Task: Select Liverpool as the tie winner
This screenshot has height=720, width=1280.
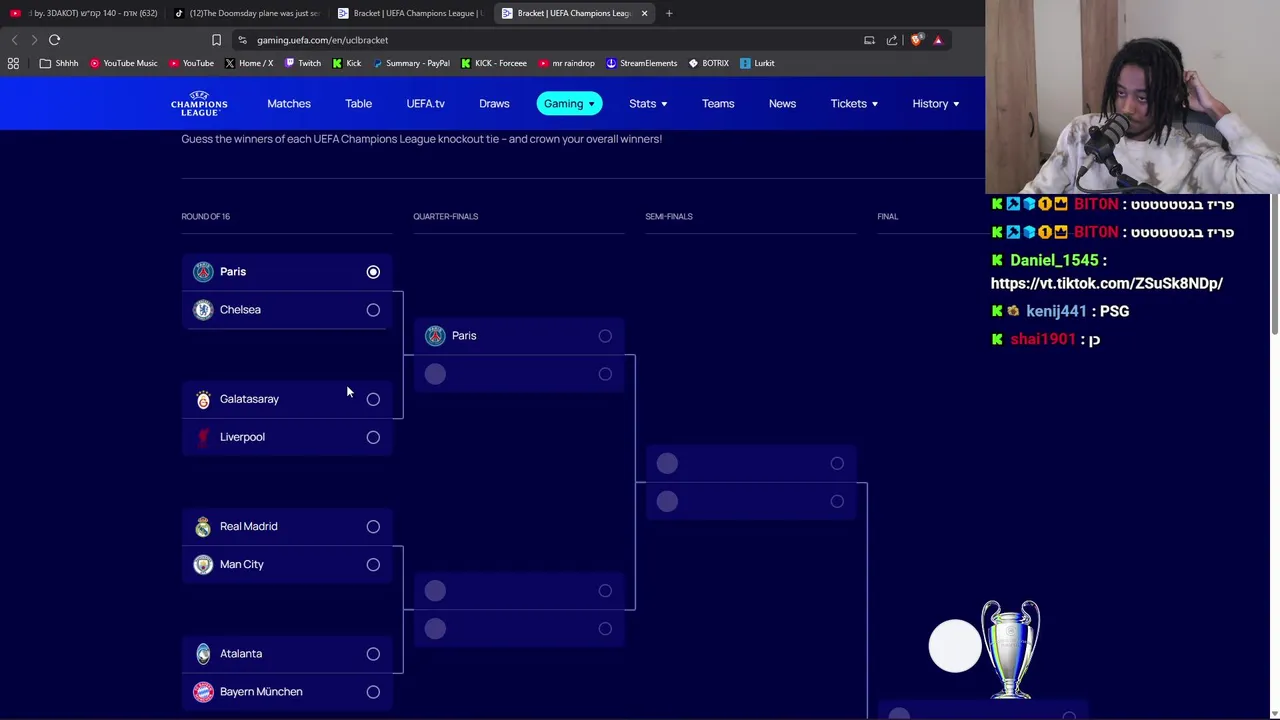Action: 373,437
